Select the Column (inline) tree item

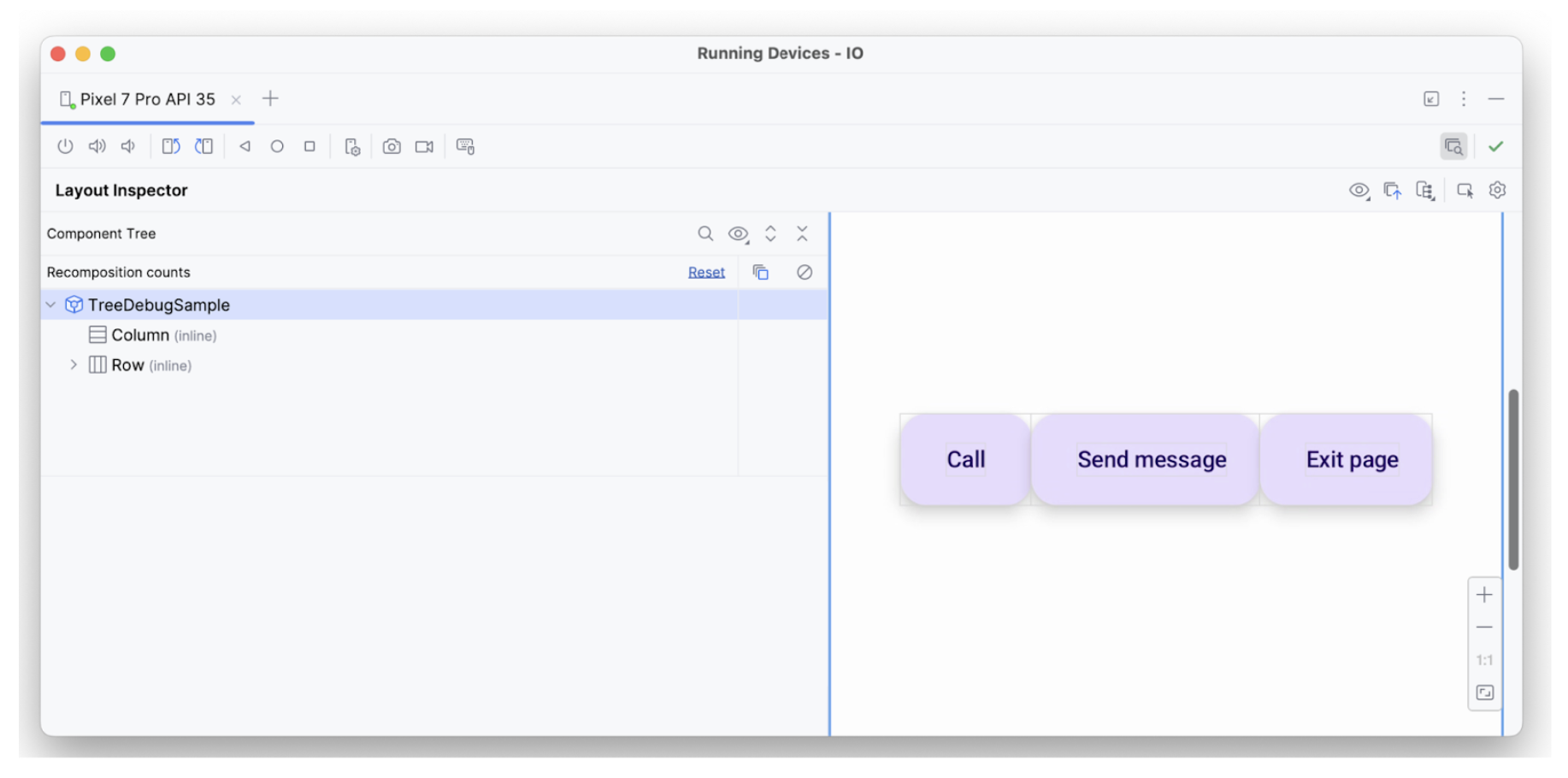click(141, 334)
